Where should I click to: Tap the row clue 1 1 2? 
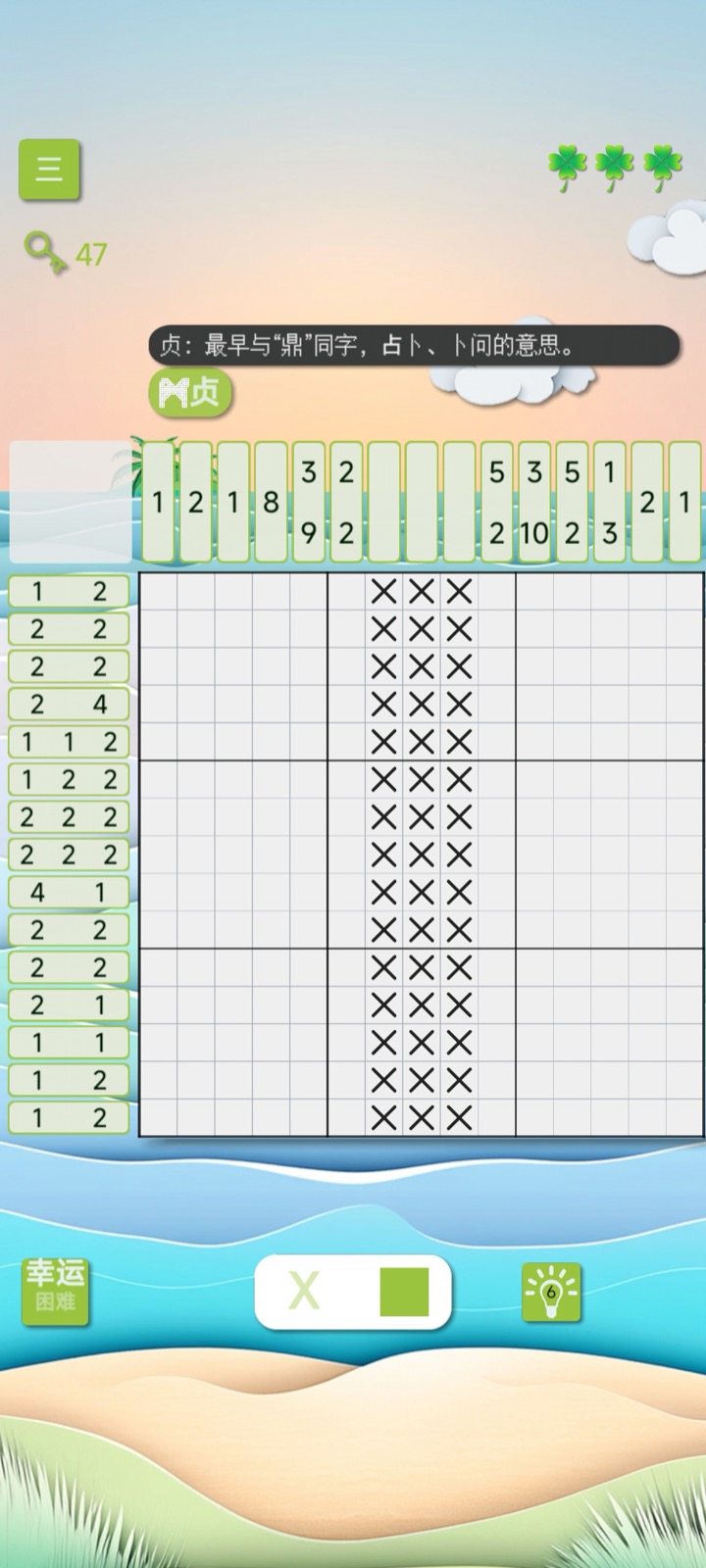pyautogui.click(x=69, y=742)
